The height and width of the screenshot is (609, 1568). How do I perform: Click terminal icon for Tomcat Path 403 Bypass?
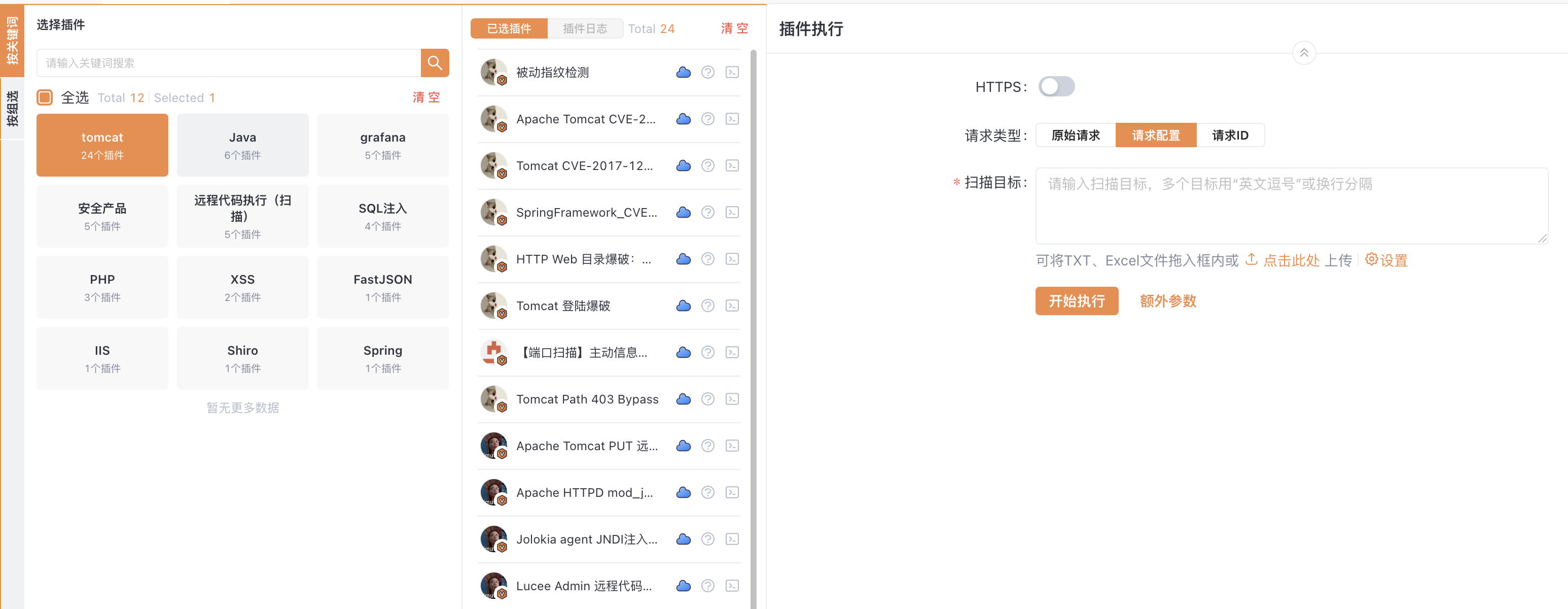tap(732, 399)
